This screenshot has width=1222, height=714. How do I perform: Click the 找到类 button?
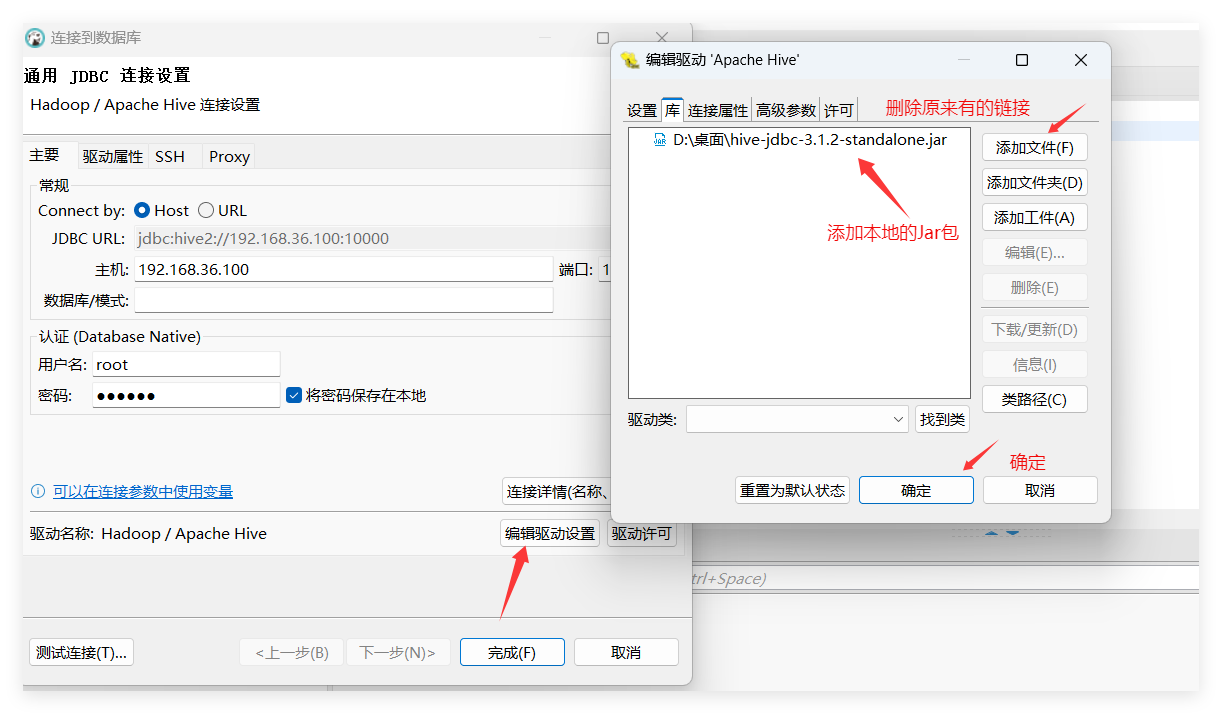[942, 419]
